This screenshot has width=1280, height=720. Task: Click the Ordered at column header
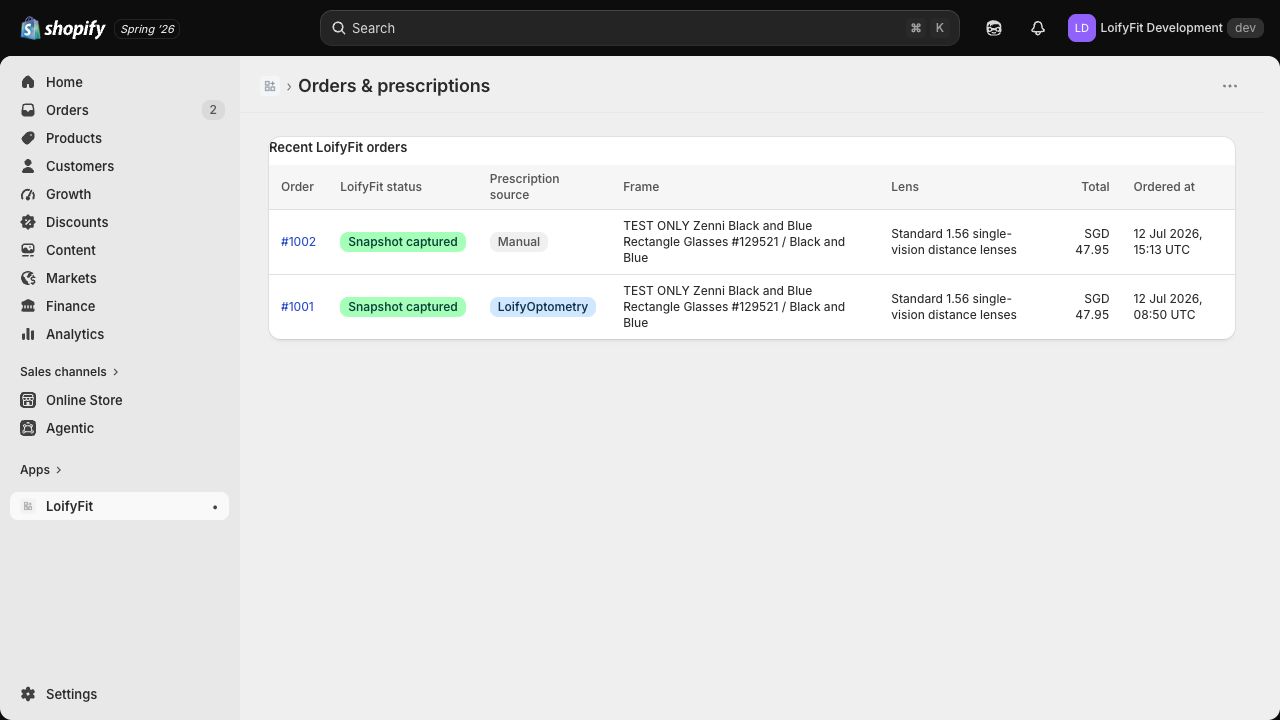click(x=1164, y=187)
